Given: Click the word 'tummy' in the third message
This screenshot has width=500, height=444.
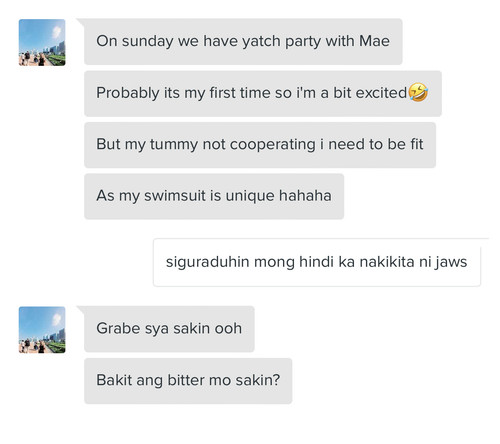Looking at the screenshot, I should (174, 145).
